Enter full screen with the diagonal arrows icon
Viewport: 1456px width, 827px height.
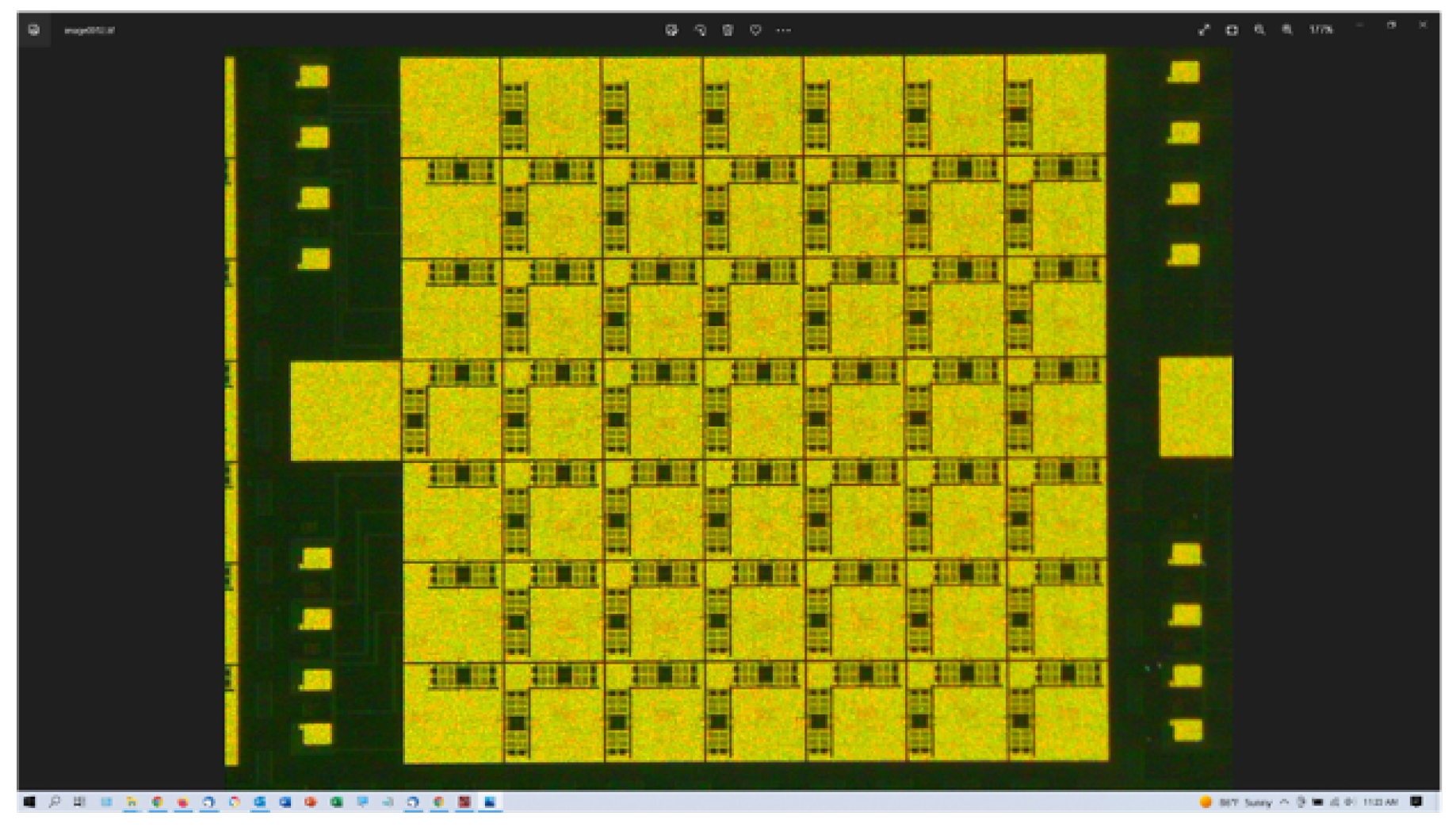pyautogui.click(x=1204, y=30)
